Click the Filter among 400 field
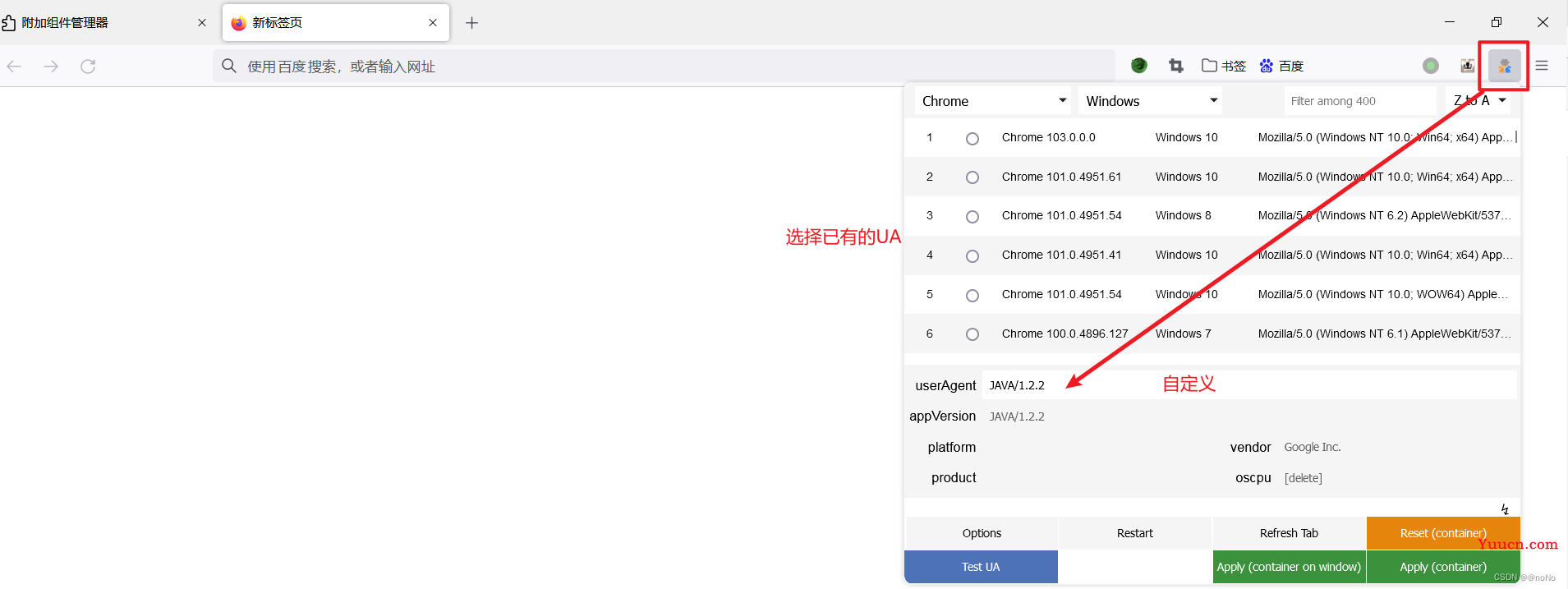 (1359, 101)
